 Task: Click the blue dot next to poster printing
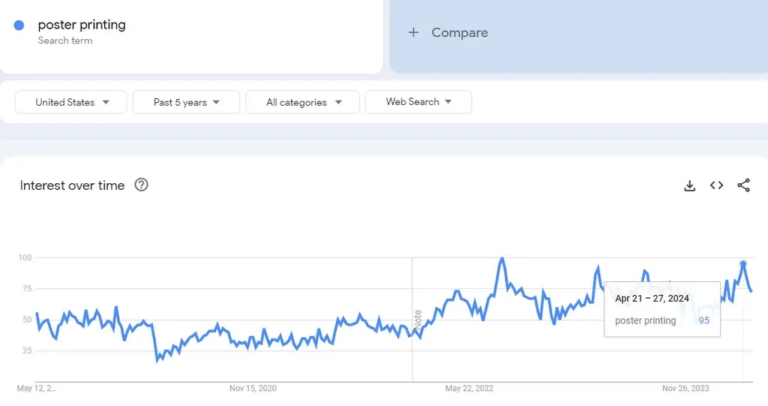19,25
